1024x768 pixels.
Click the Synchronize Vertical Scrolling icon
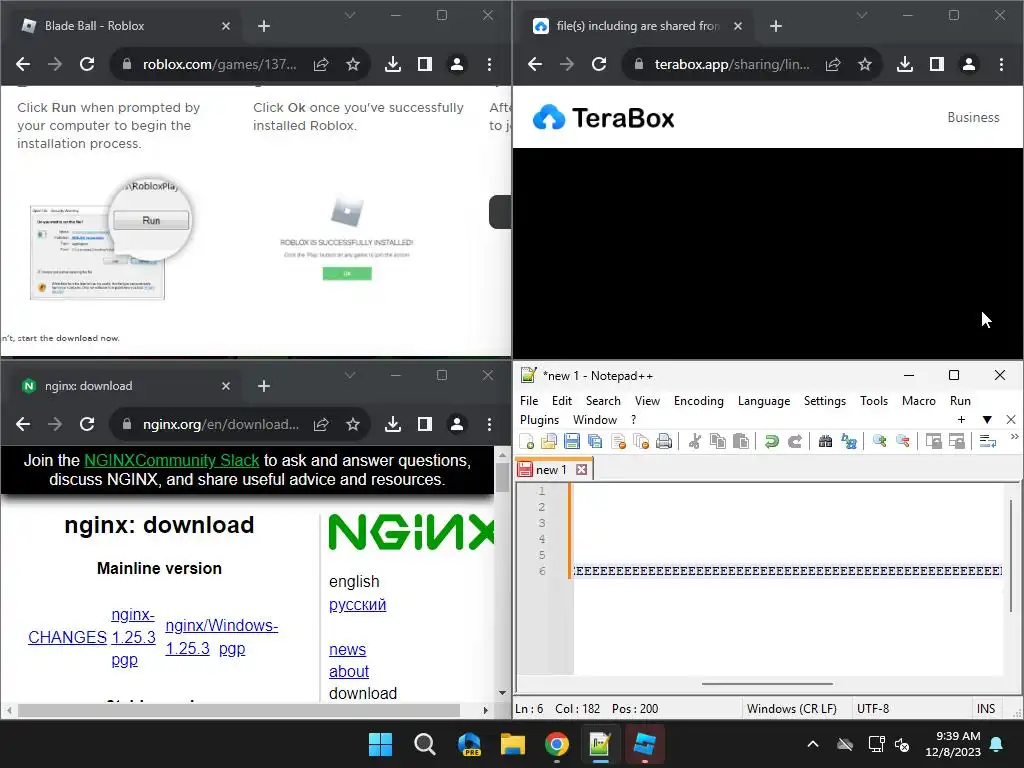click(x=933, y=442)
